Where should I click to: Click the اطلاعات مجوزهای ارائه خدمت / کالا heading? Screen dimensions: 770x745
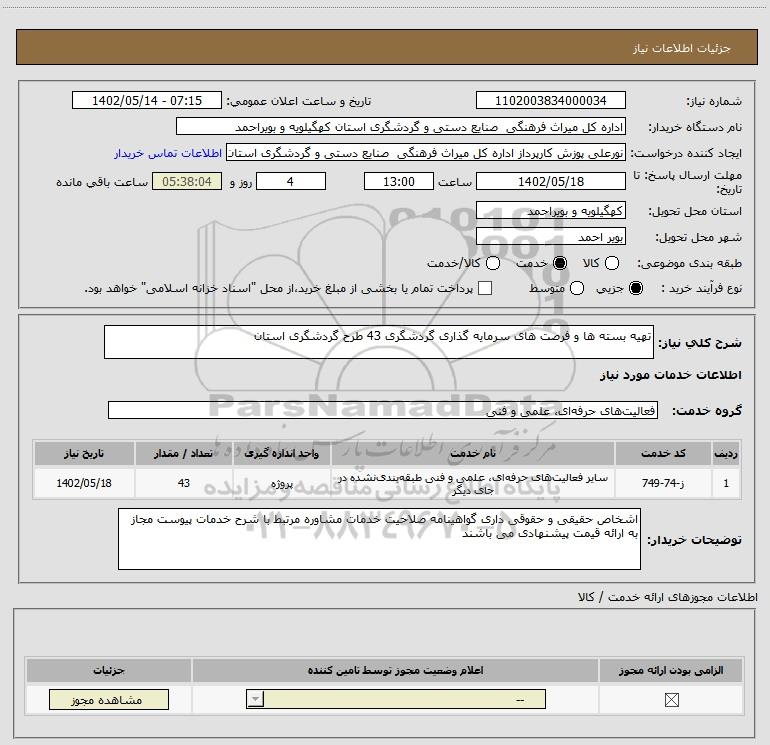pos(668,597)
